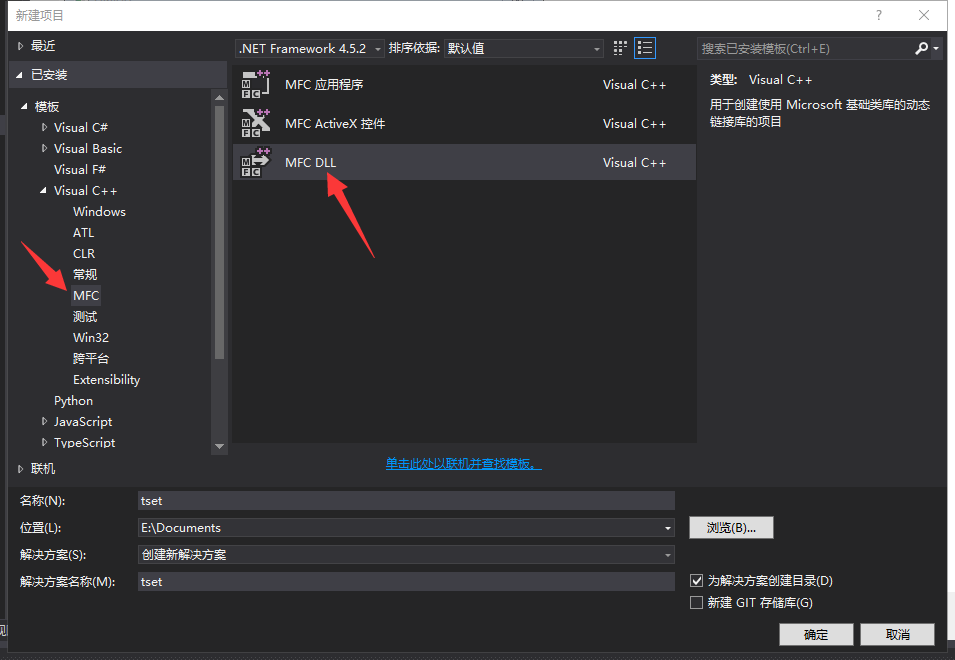Click MFC 应用程序 template name
Screen dimensions: 955x660
(324, 85)
